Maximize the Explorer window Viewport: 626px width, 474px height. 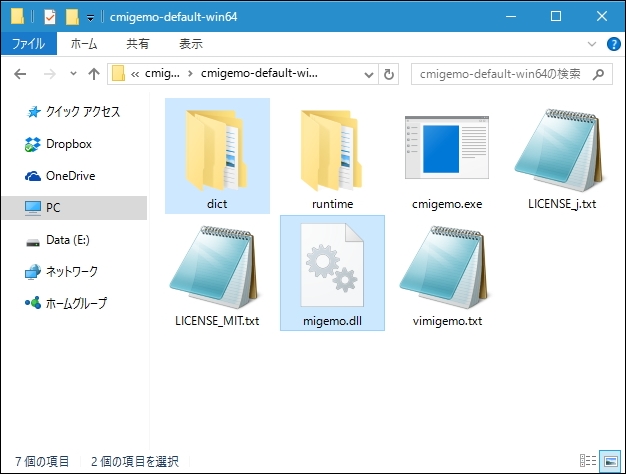pos(556,16)
